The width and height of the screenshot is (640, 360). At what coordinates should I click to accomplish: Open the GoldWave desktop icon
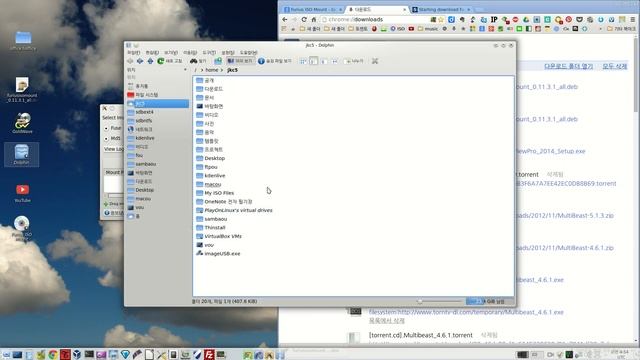22,123
